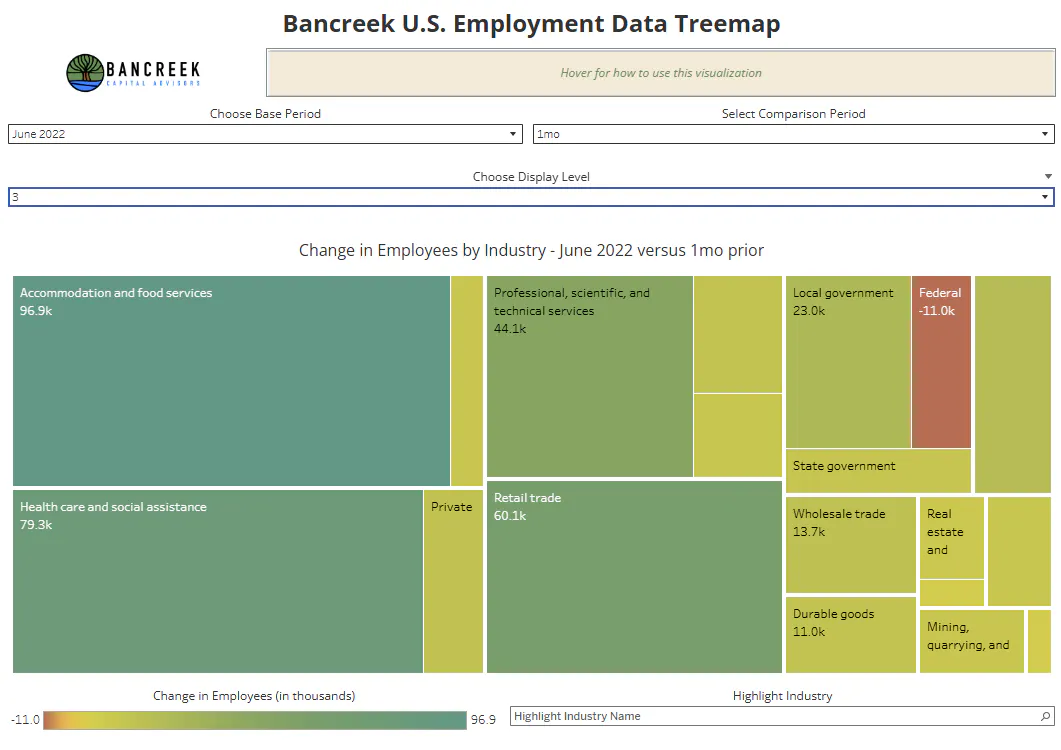The image size is (1061, 750).
Task: Click in the Highlight Industry Name input
Action: click(775, 716)
